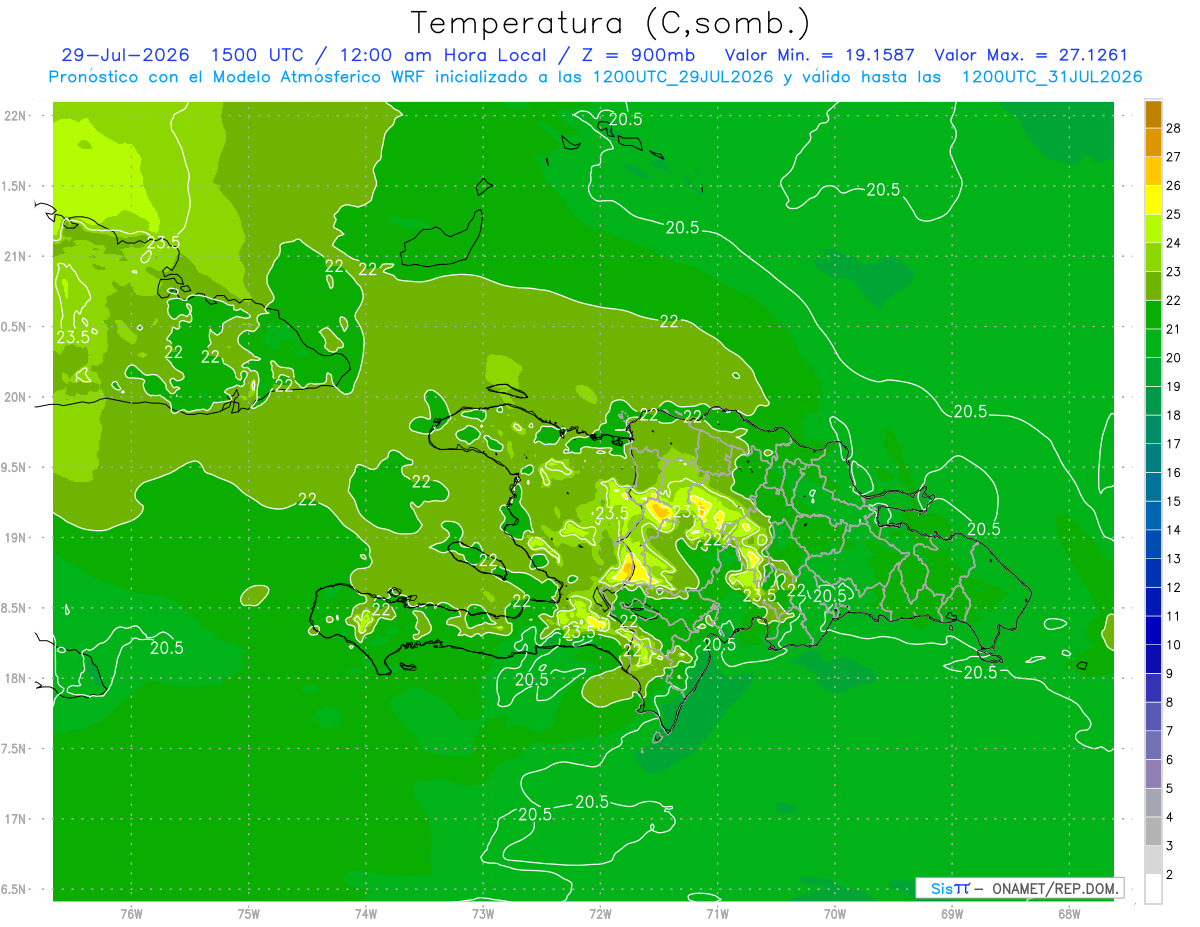Image resolution: width=1200 pixels, height=927 pixels.
Task: Click the legend value '15'
Action: coord(1174,501)
